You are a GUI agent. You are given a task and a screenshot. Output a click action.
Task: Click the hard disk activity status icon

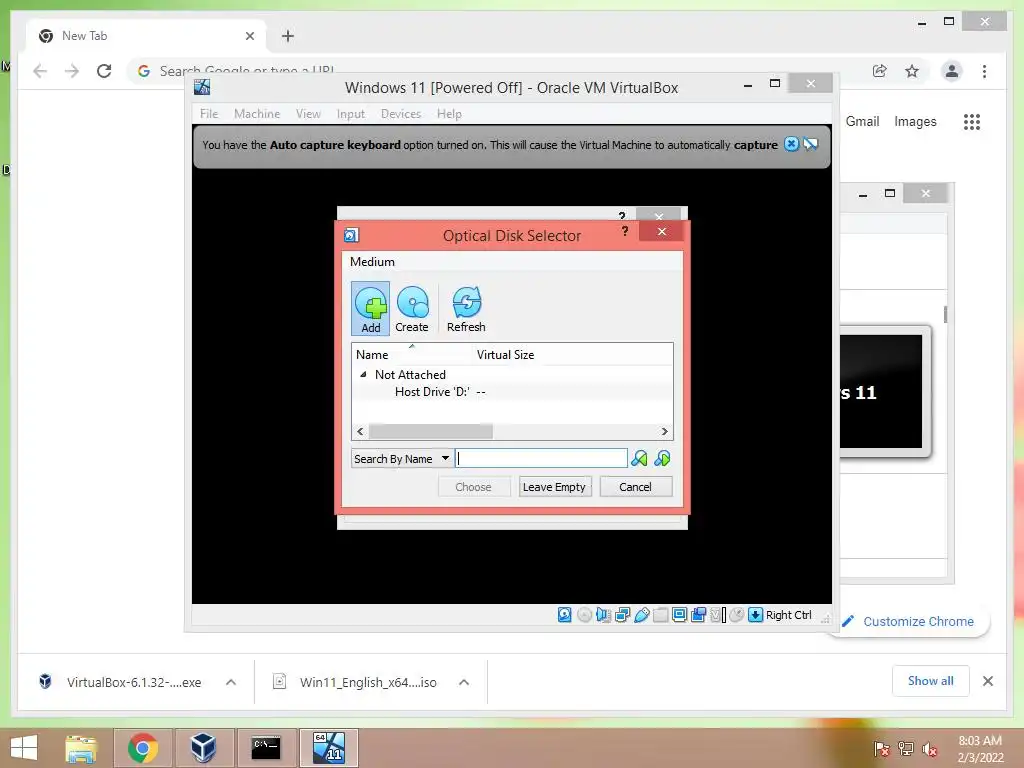[565, 615]
